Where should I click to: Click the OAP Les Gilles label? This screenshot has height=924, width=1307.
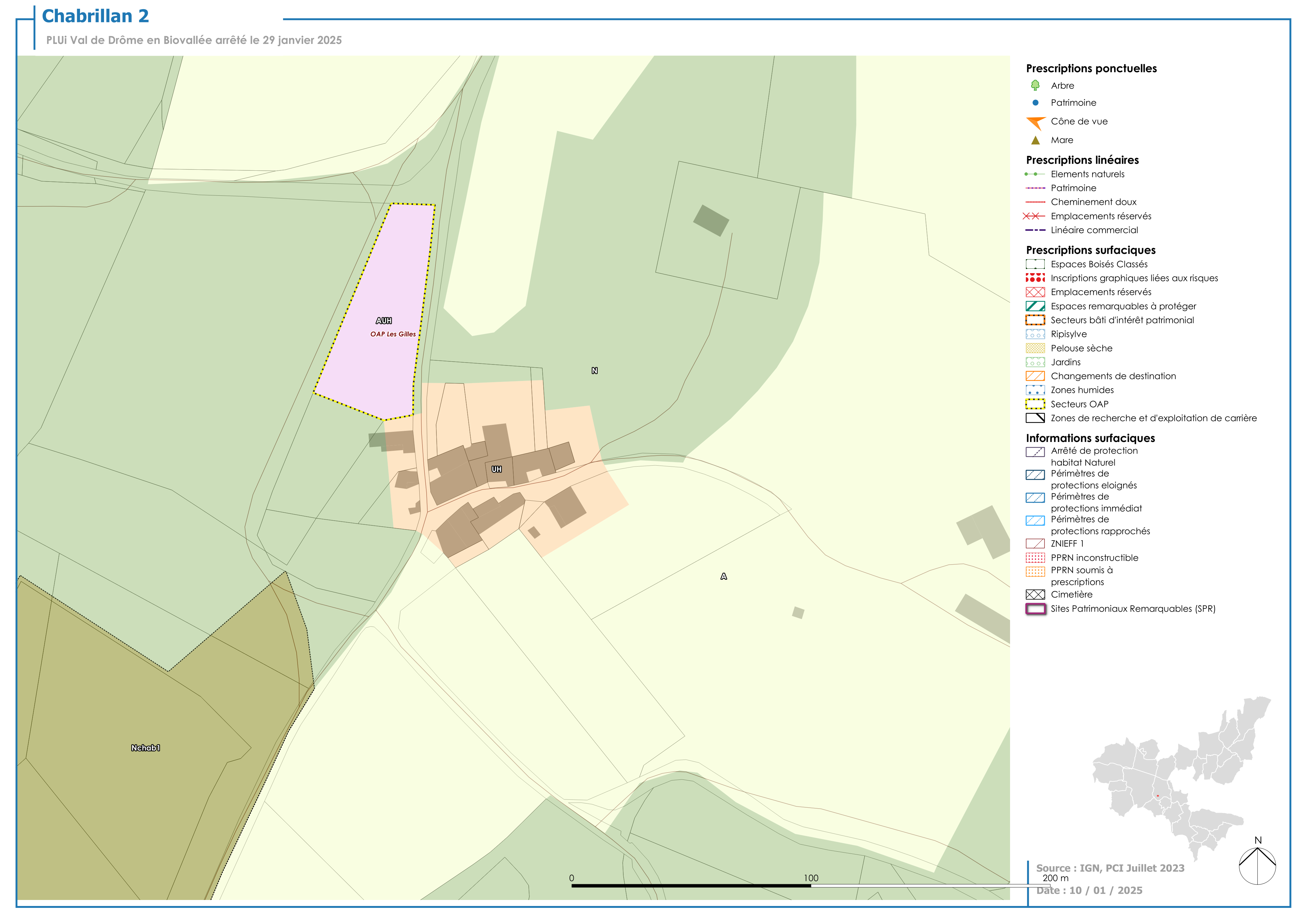point(393,334)
